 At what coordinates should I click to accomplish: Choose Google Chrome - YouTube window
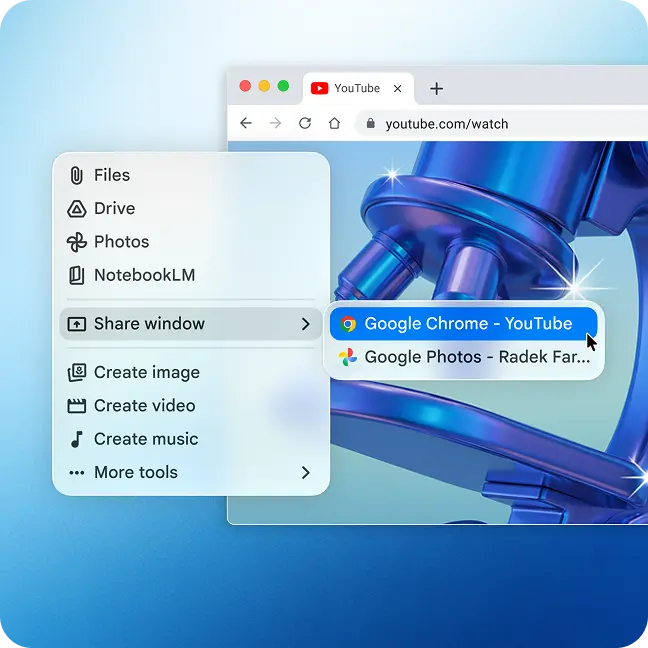pyautogui.click(x=463, y=324)
